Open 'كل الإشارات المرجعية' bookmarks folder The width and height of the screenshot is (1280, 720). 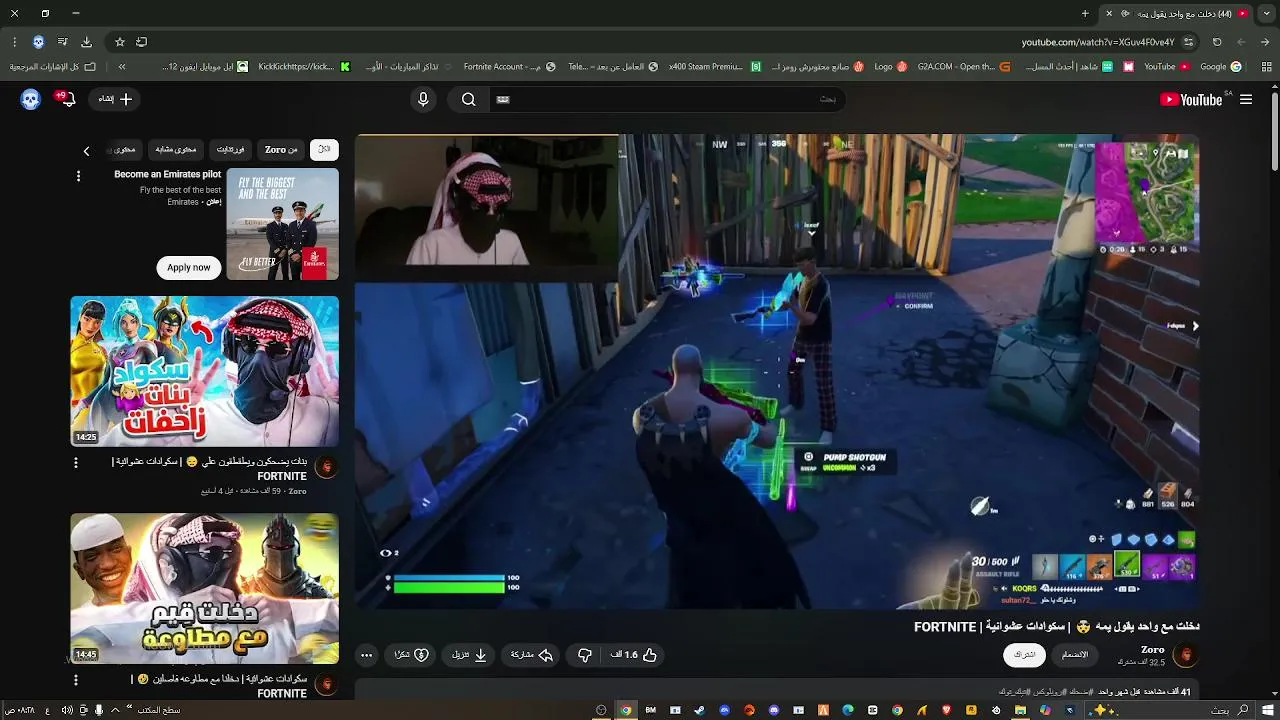tap(53, 67)
